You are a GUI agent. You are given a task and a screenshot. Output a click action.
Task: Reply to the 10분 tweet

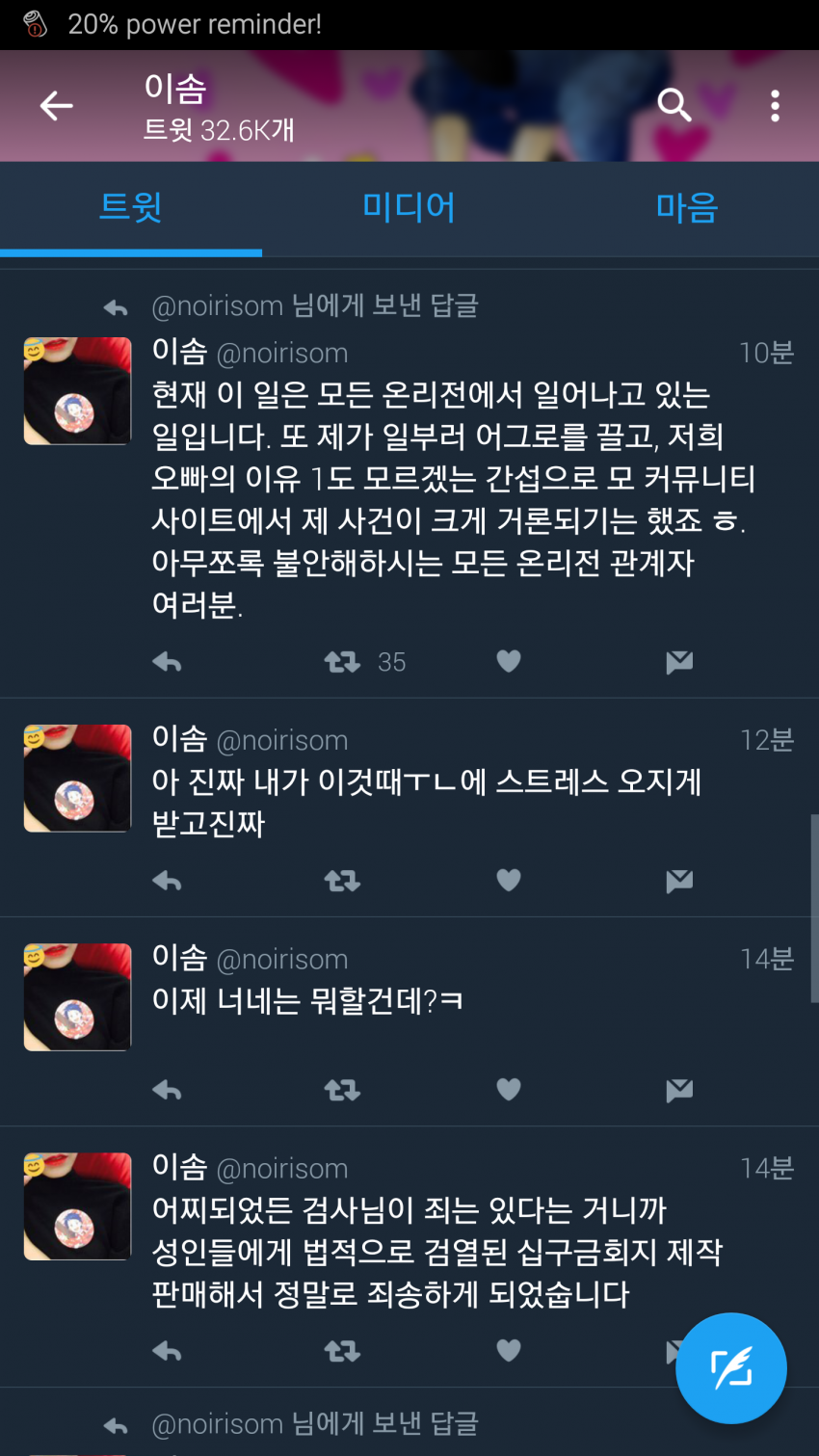tap(167, 662)
